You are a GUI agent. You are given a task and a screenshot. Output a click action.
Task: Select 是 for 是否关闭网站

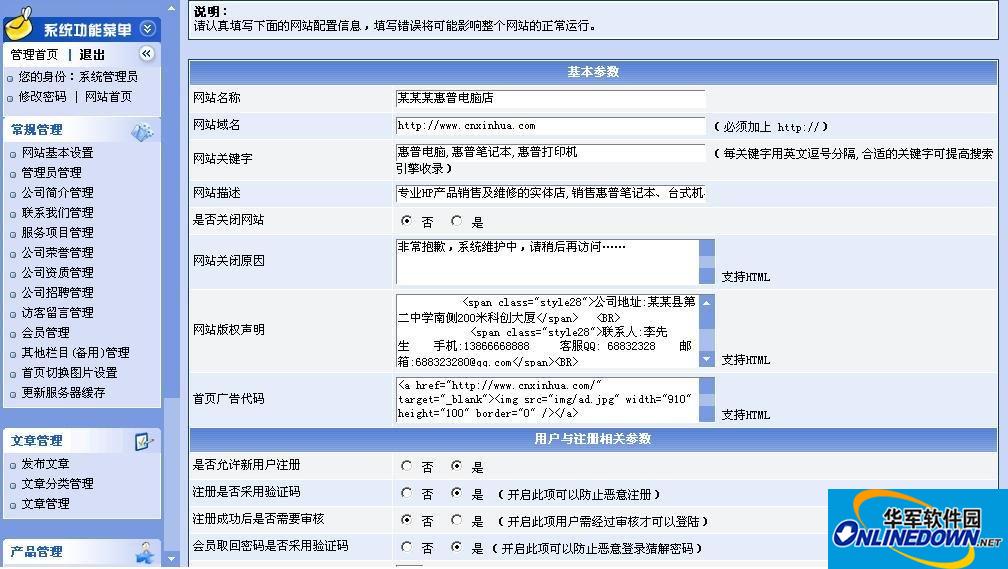456,221
